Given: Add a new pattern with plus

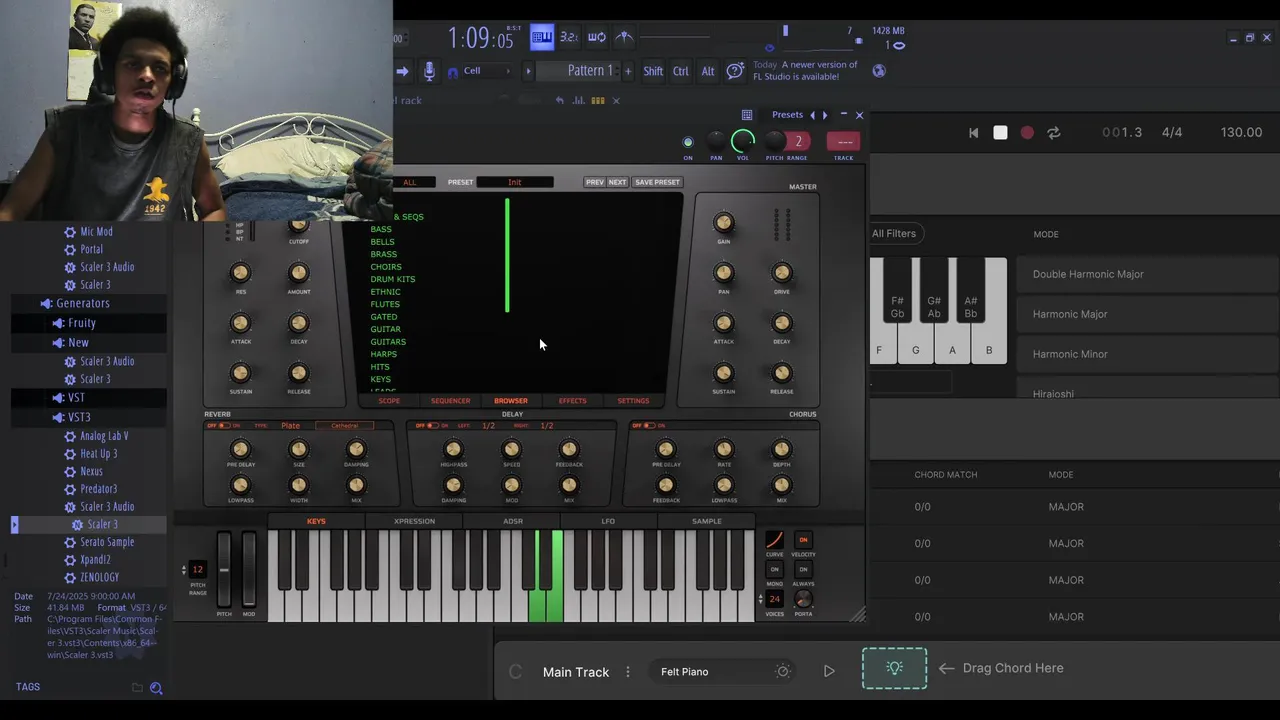Looking at the screenshot, I should click(x=628, y=71).
